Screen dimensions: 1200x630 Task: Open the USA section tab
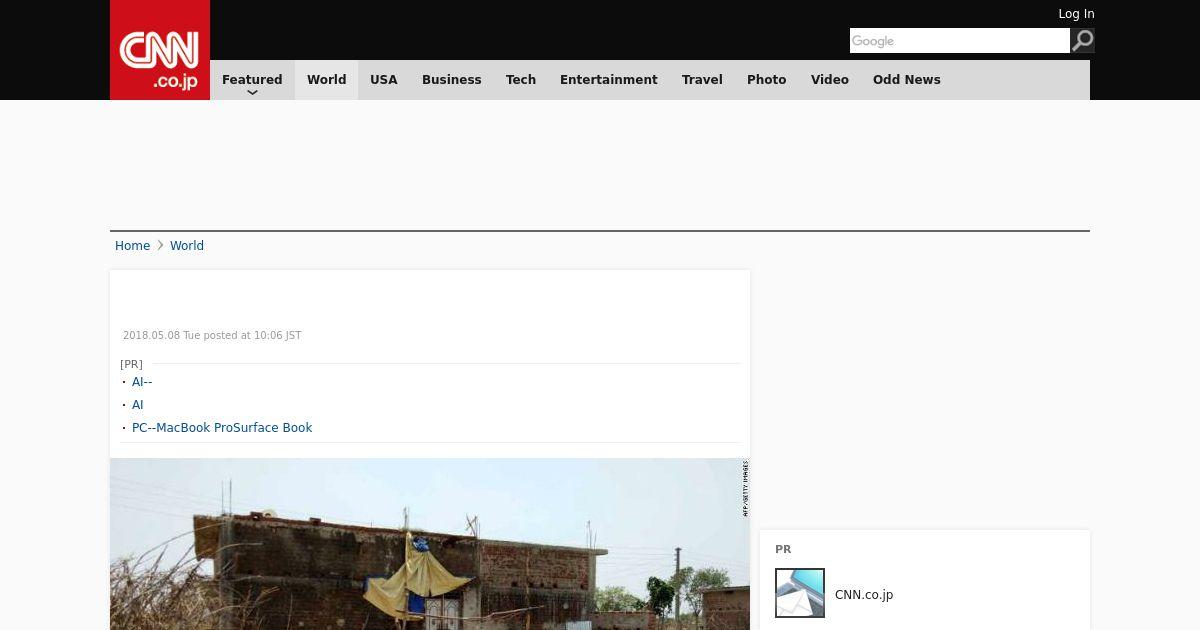tap(384, 80)
